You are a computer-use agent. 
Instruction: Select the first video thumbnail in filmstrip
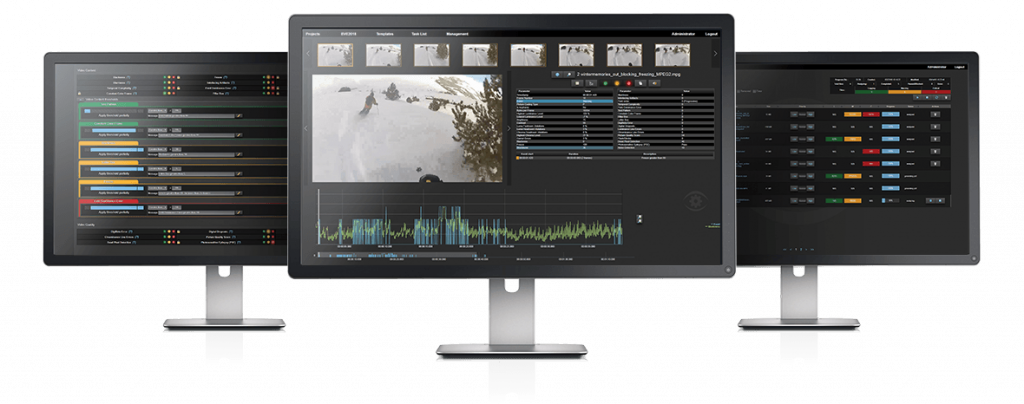tap(336, 54)
